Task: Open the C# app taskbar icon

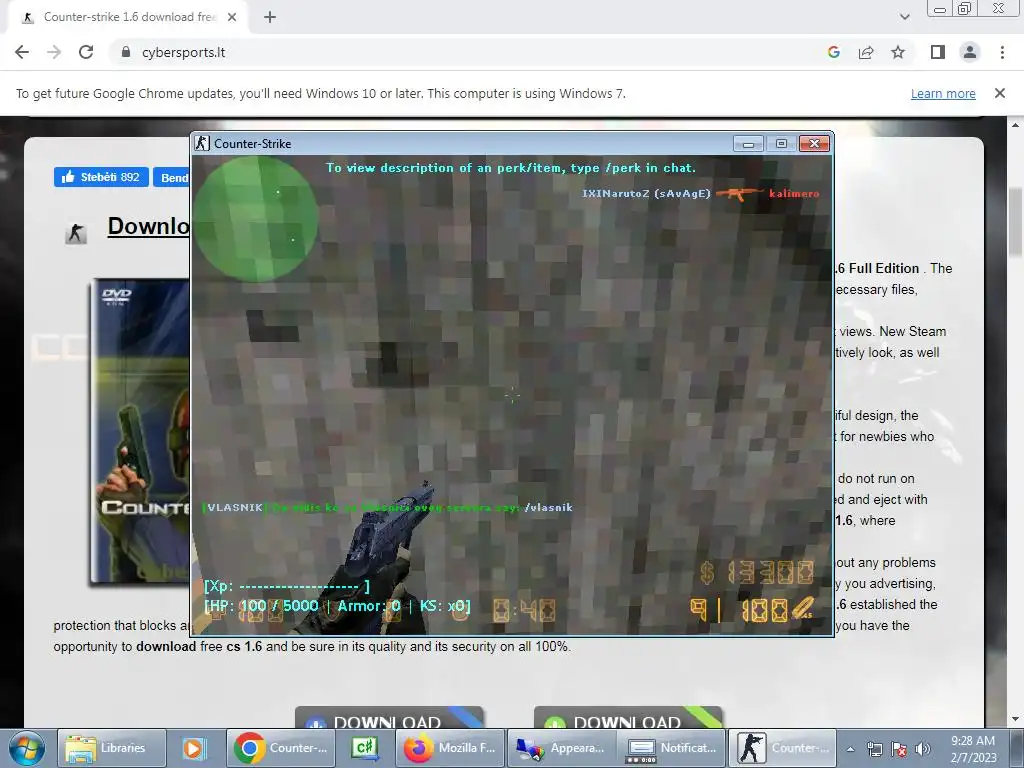Action: [364, 748]
